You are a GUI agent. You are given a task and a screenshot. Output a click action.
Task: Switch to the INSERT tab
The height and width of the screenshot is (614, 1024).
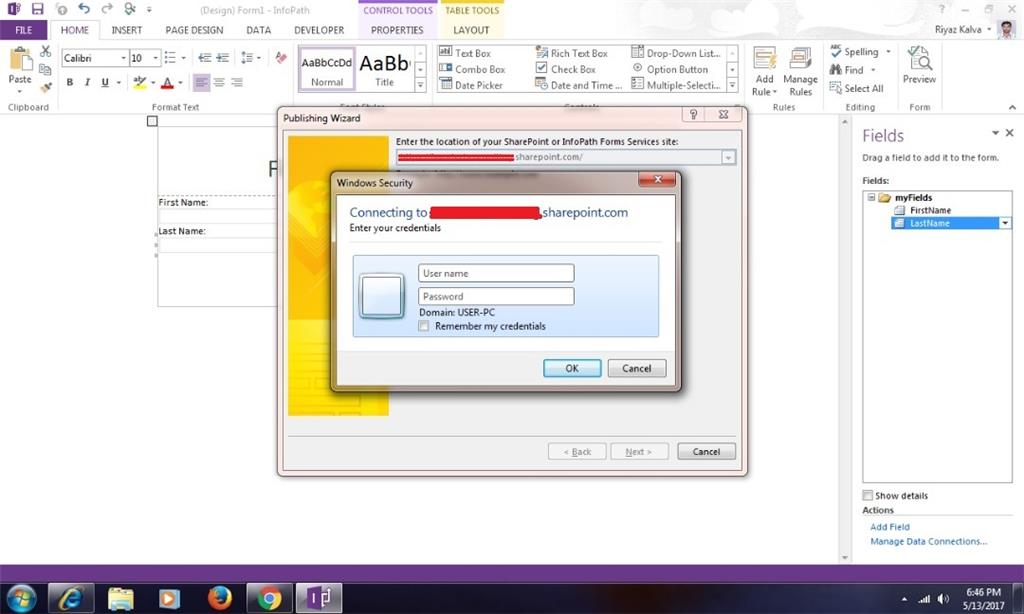127,30
